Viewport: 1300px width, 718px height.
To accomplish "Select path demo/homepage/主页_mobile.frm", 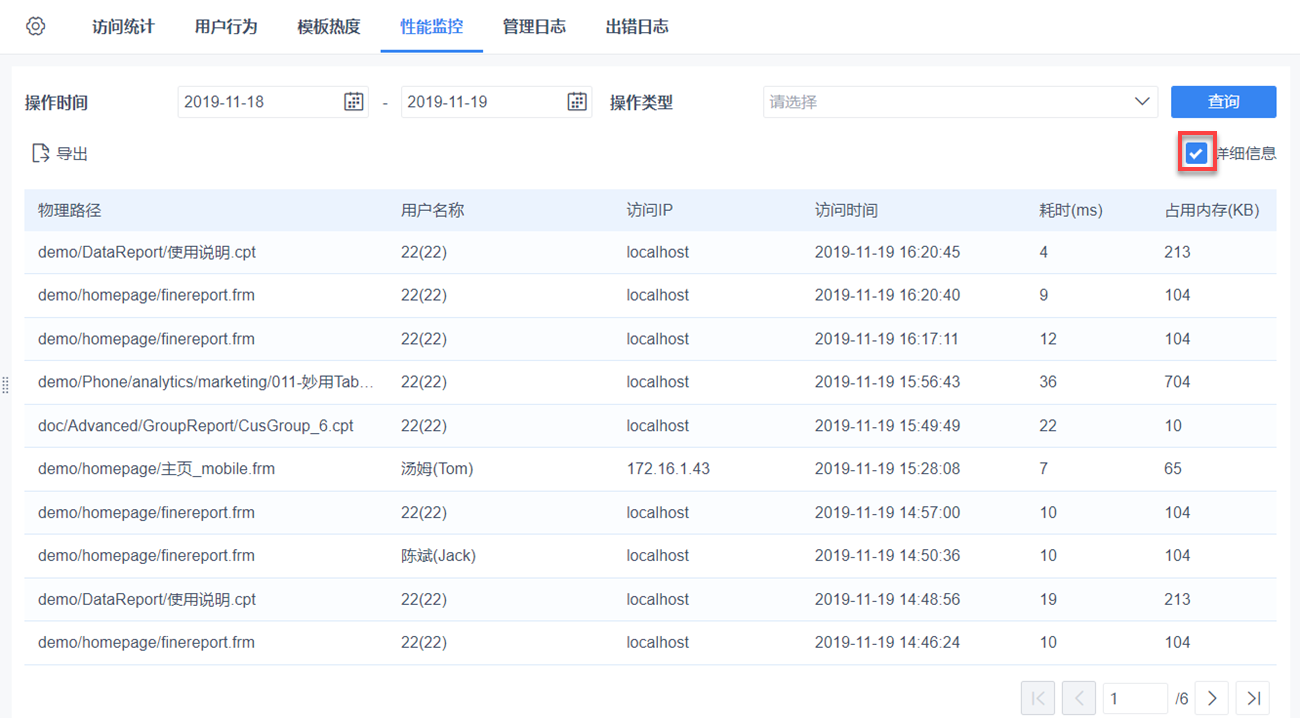I will 156,468.
